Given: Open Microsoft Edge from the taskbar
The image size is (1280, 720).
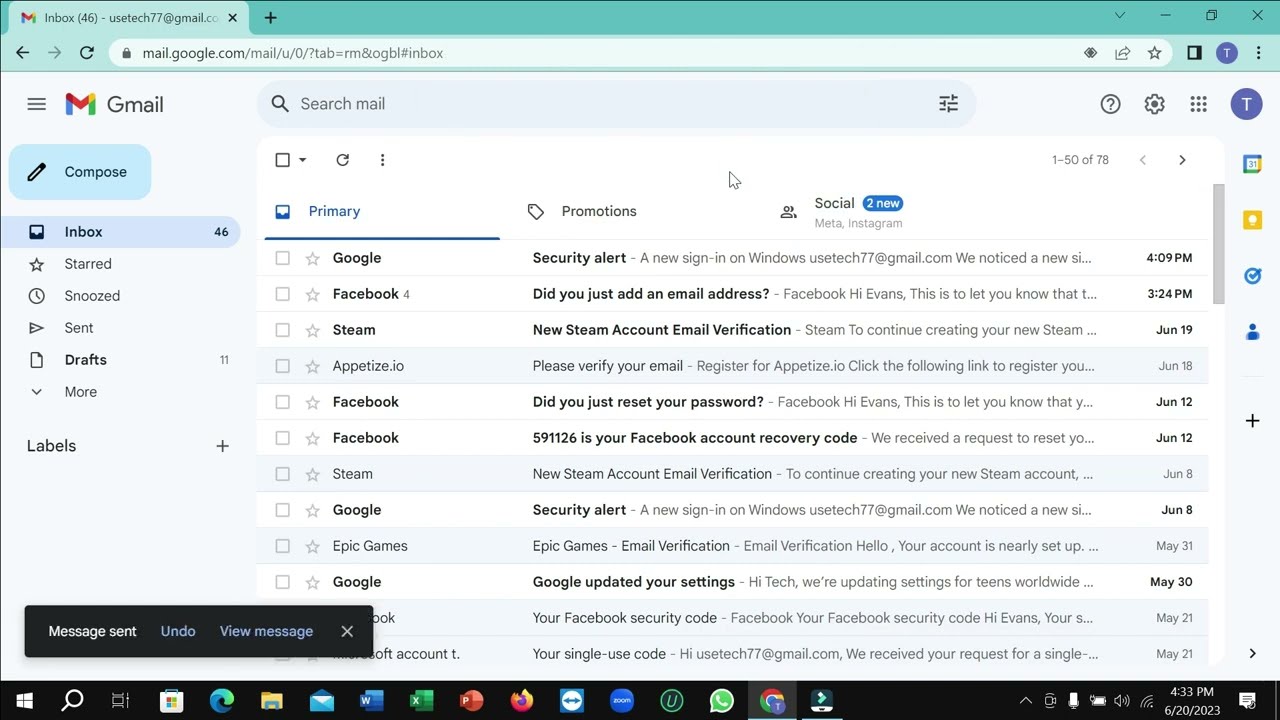Looking at the screenshot, I should (x=222, y=701).
